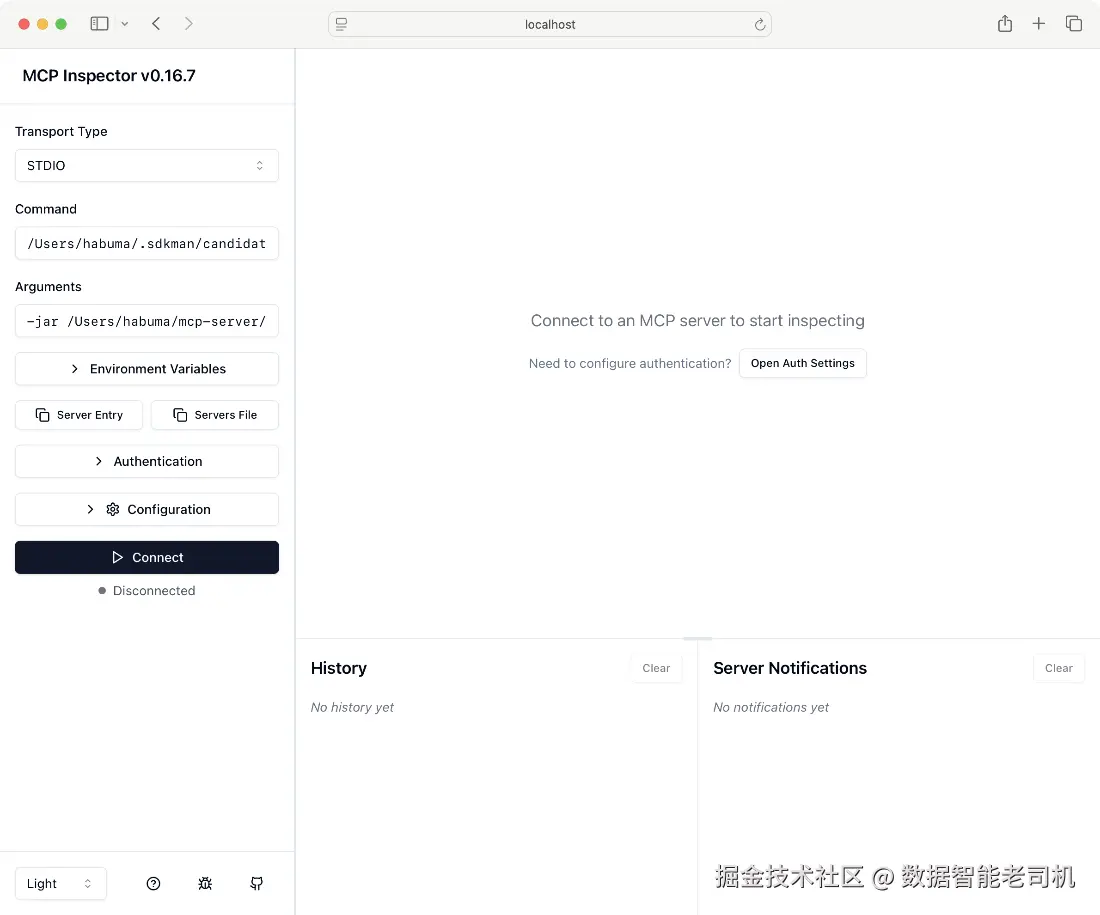Click the Connect button
The height and width of the screenshot is (915, 1100).
[x=147, y=557]
